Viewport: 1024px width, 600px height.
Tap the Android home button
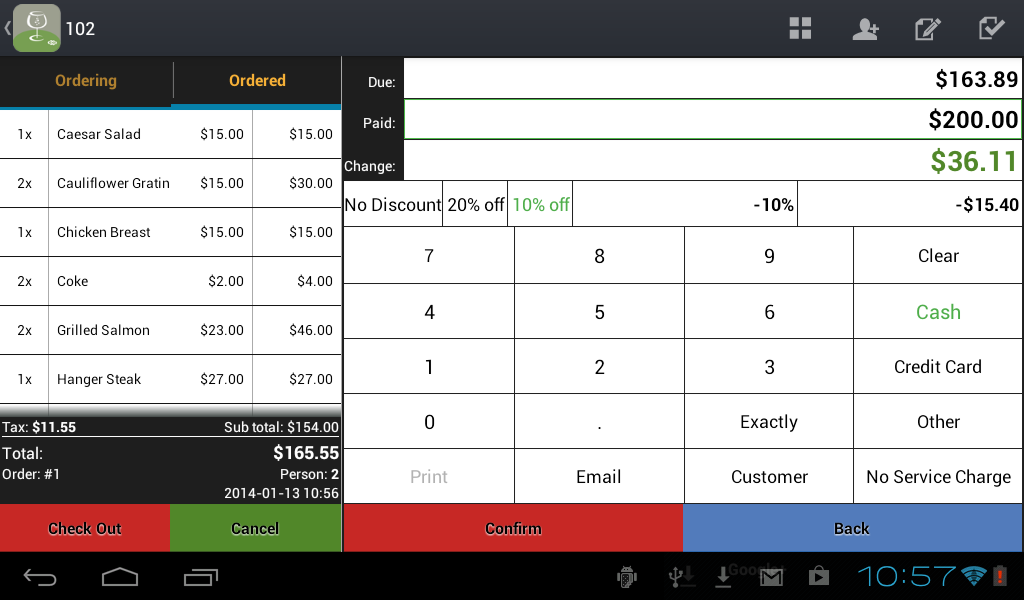120,576
